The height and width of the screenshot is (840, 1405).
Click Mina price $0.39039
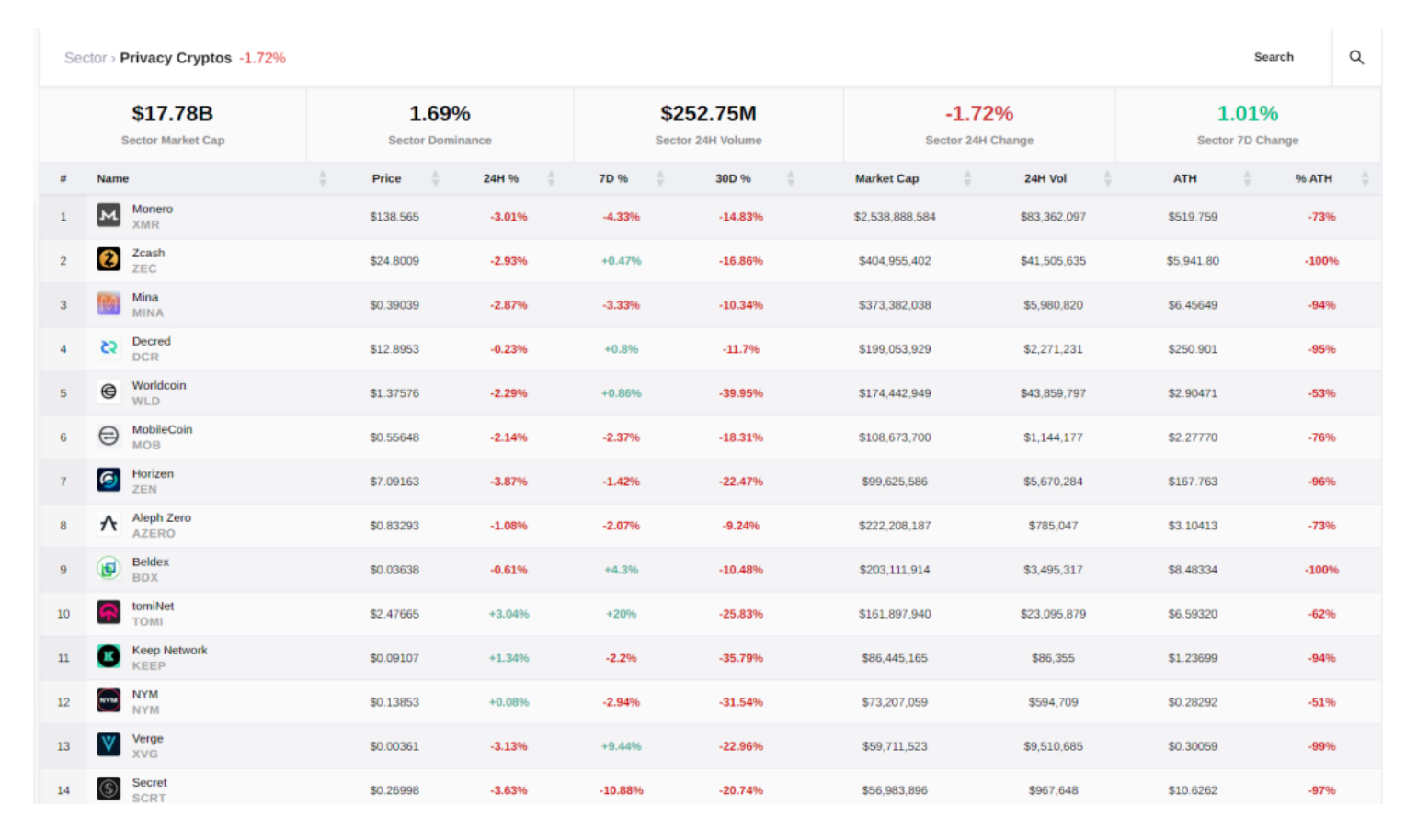394,305
